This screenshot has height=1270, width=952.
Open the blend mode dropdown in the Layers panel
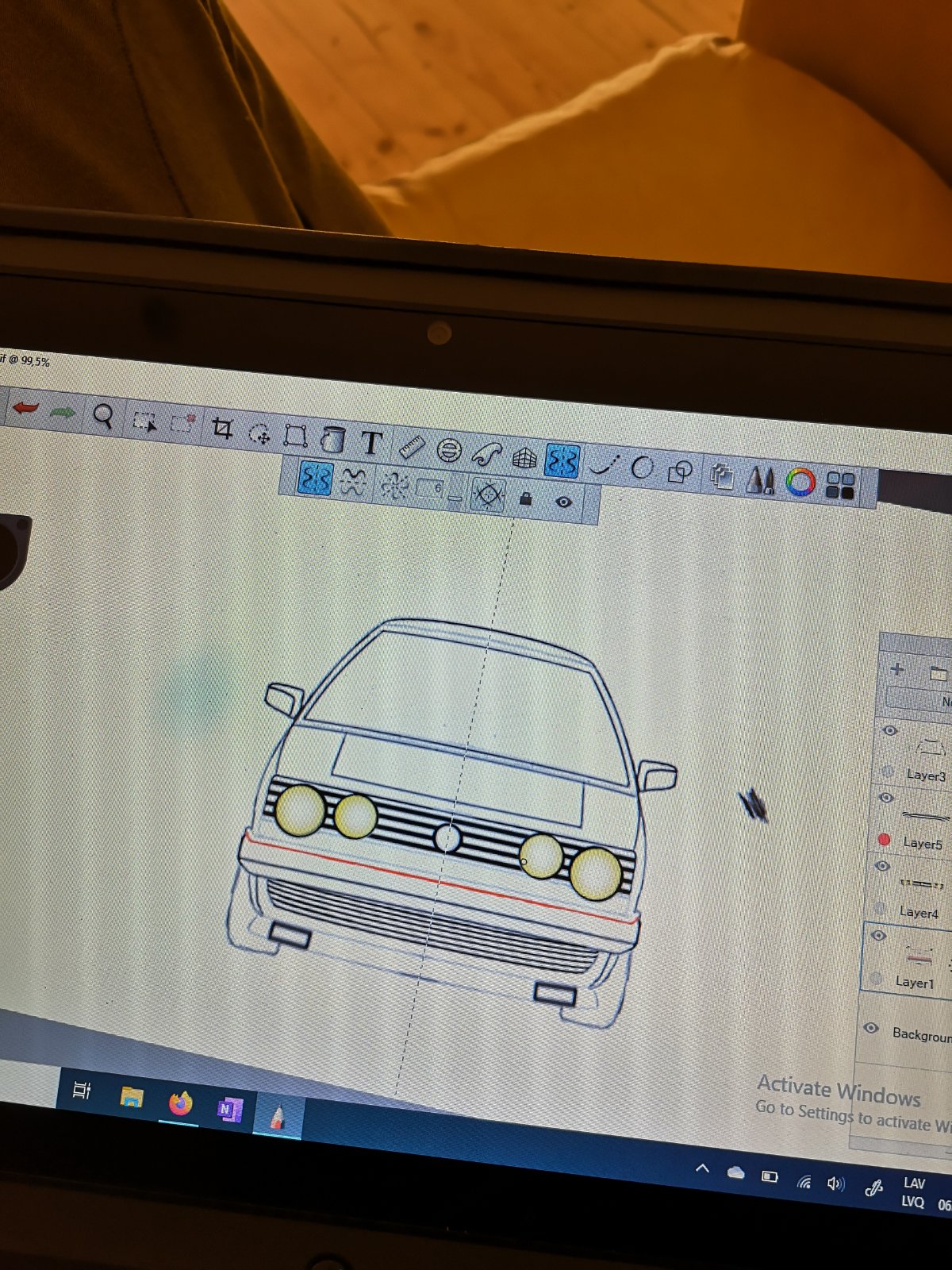919,700
